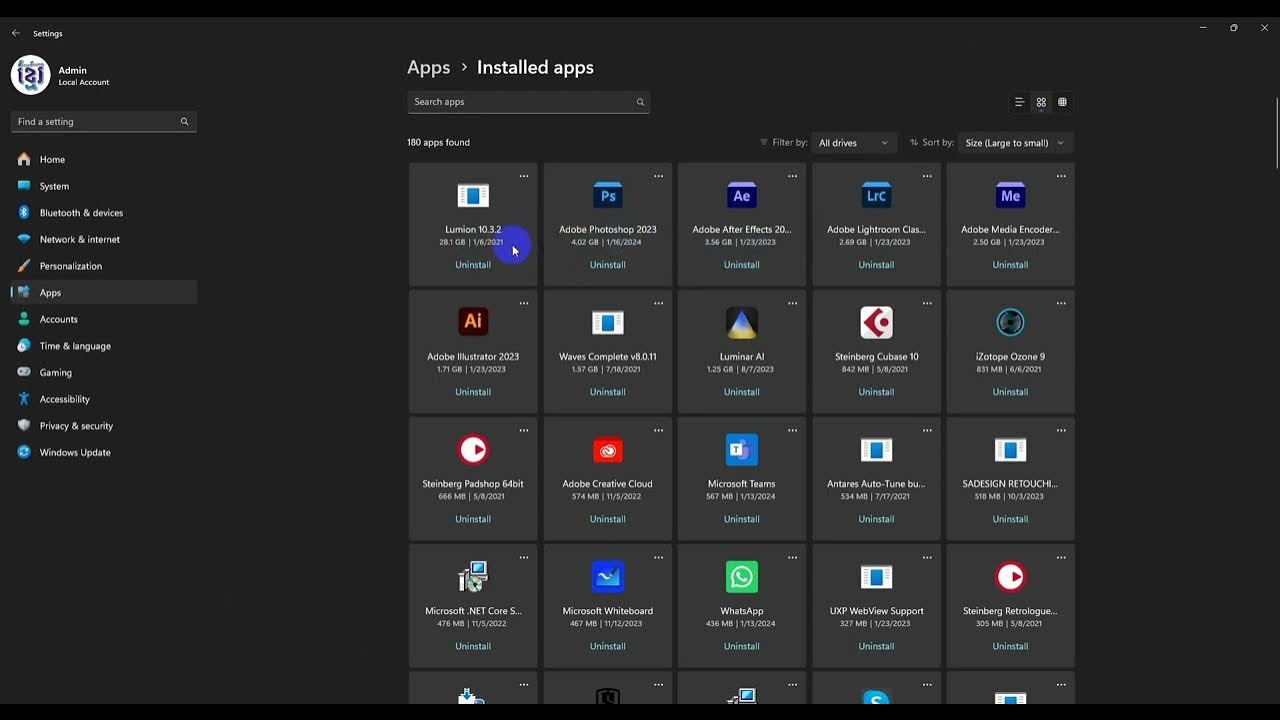Click the Adobe Creative Cloud icon
The width and height of the screenshot is (1280, 720).
[607, 450]
